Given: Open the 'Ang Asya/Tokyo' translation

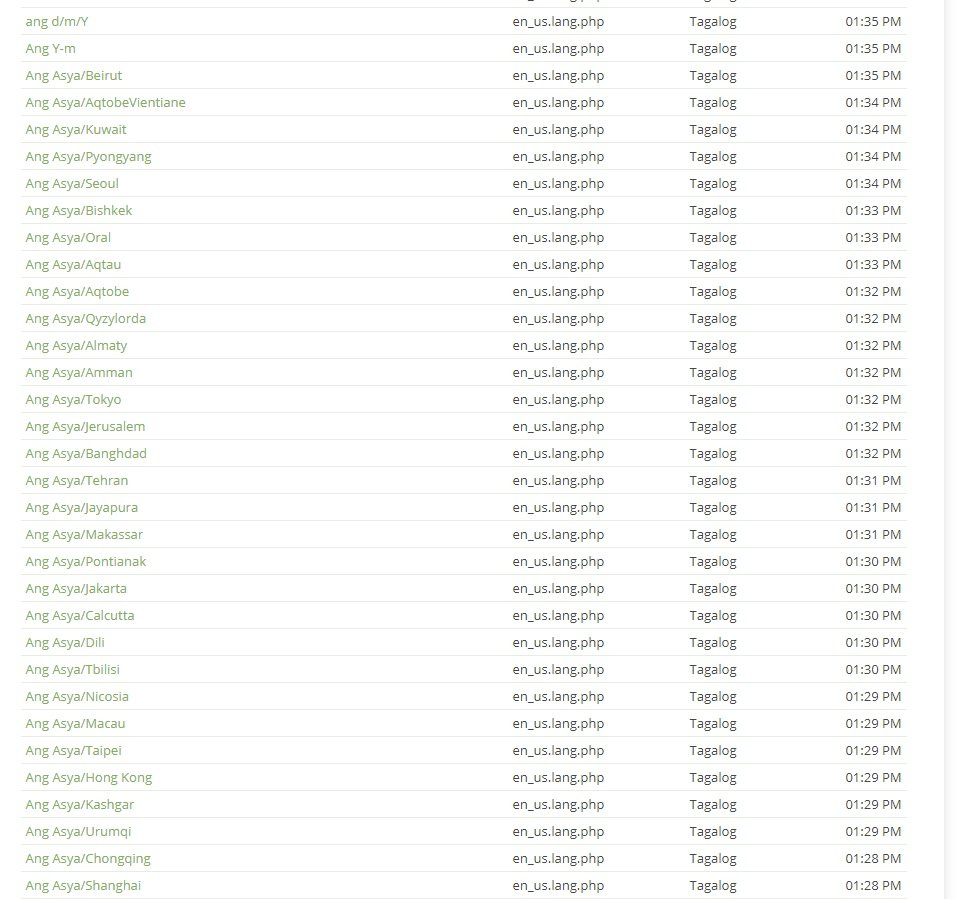Looking at the screenshot, I should 73,399.
